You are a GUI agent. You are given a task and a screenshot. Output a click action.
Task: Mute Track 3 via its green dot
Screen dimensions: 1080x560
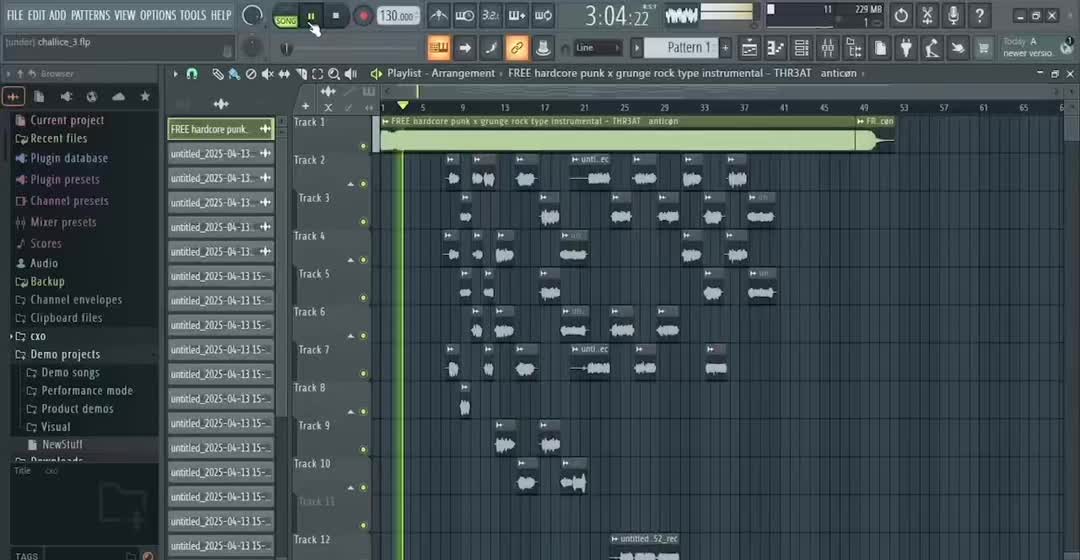click(364, 222)
